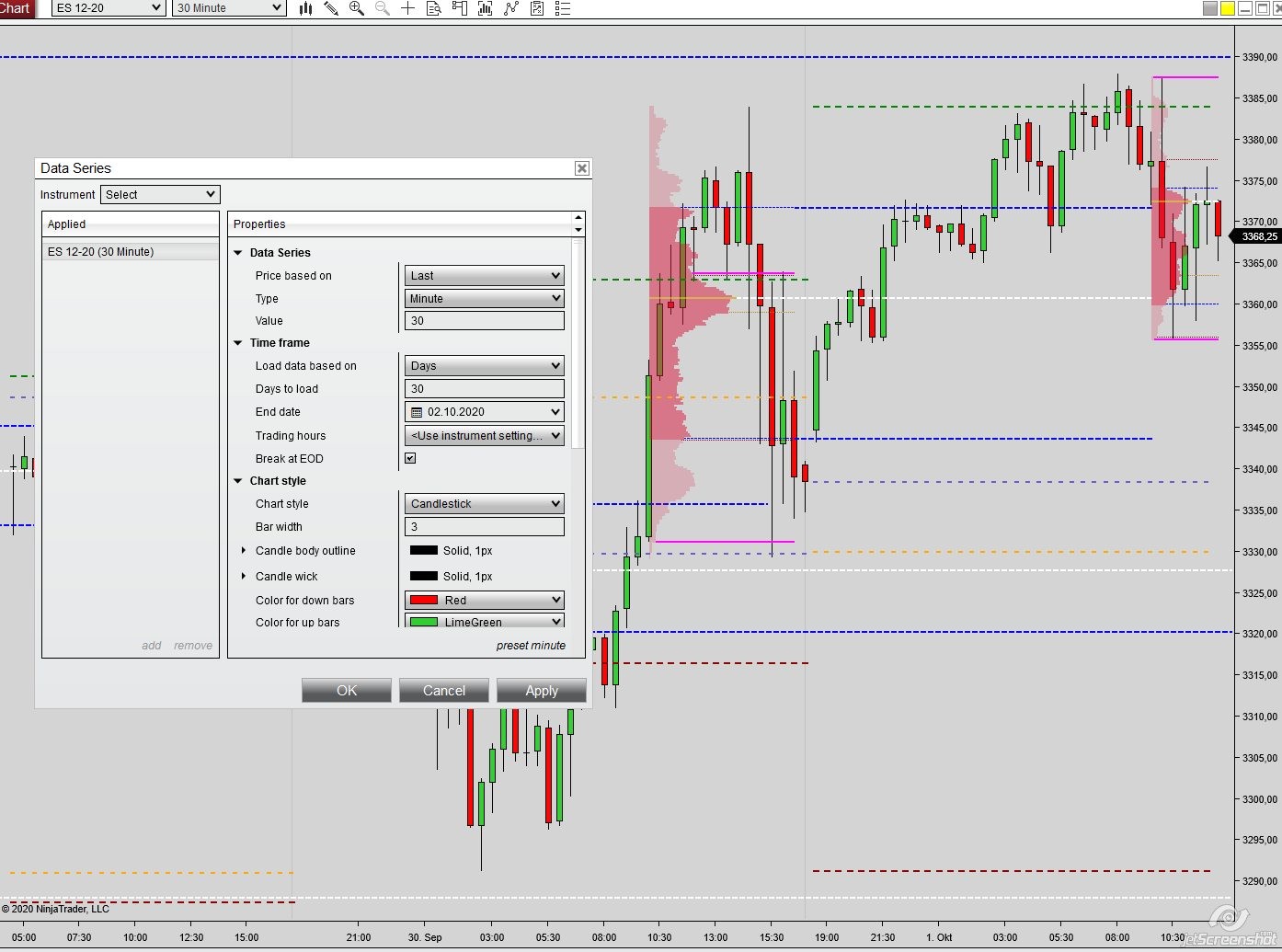Open the Instrument Select dropdown
This screenshot has height=952, width=1282.
(x=160, y=194)
